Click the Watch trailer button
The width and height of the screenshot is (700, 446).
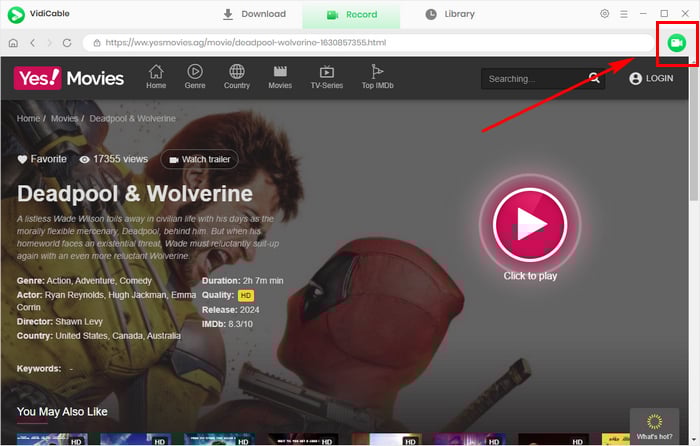coord(200,159)
